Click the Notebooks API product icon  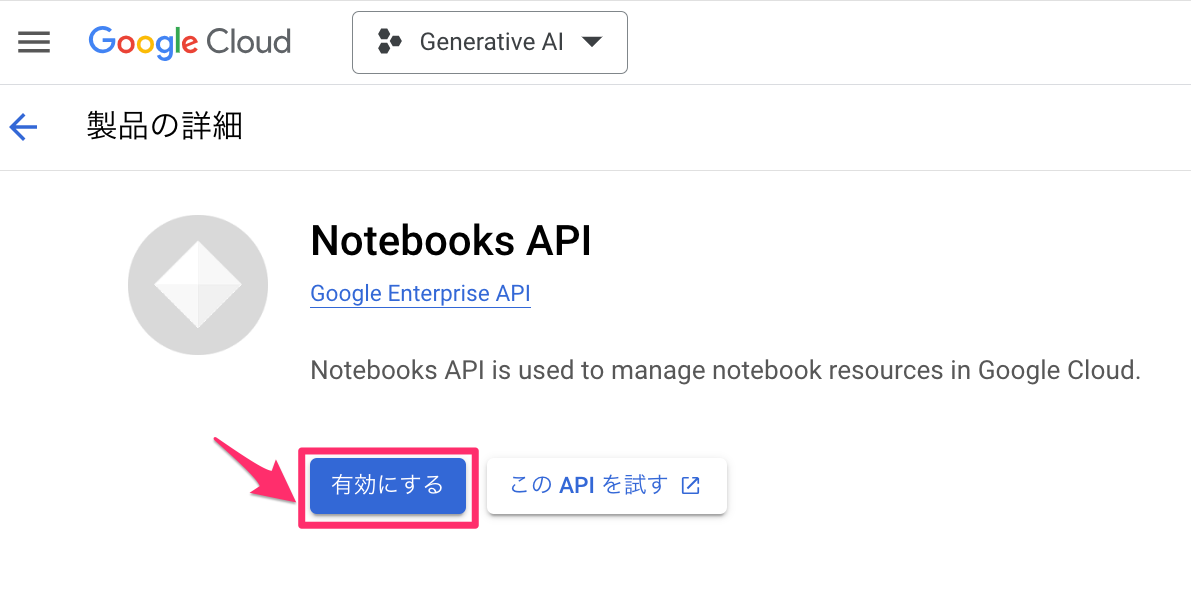pyautogui.click(x=197, y=285)
